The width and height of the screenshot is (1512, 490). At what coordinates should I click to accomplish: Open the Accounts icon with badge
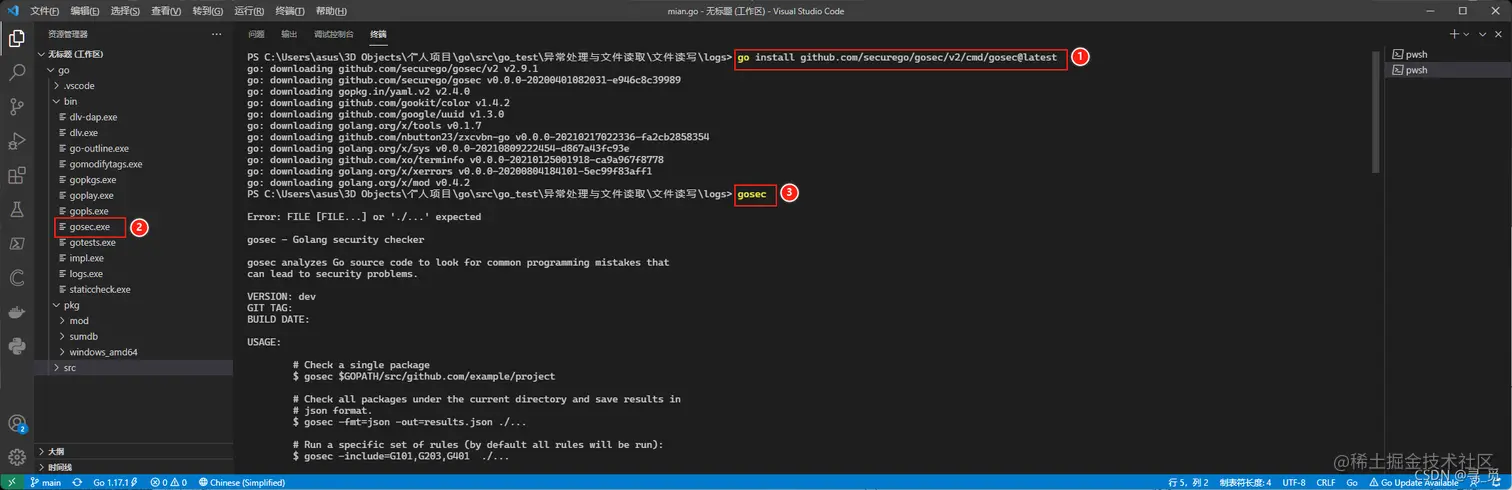pos(17,423)
